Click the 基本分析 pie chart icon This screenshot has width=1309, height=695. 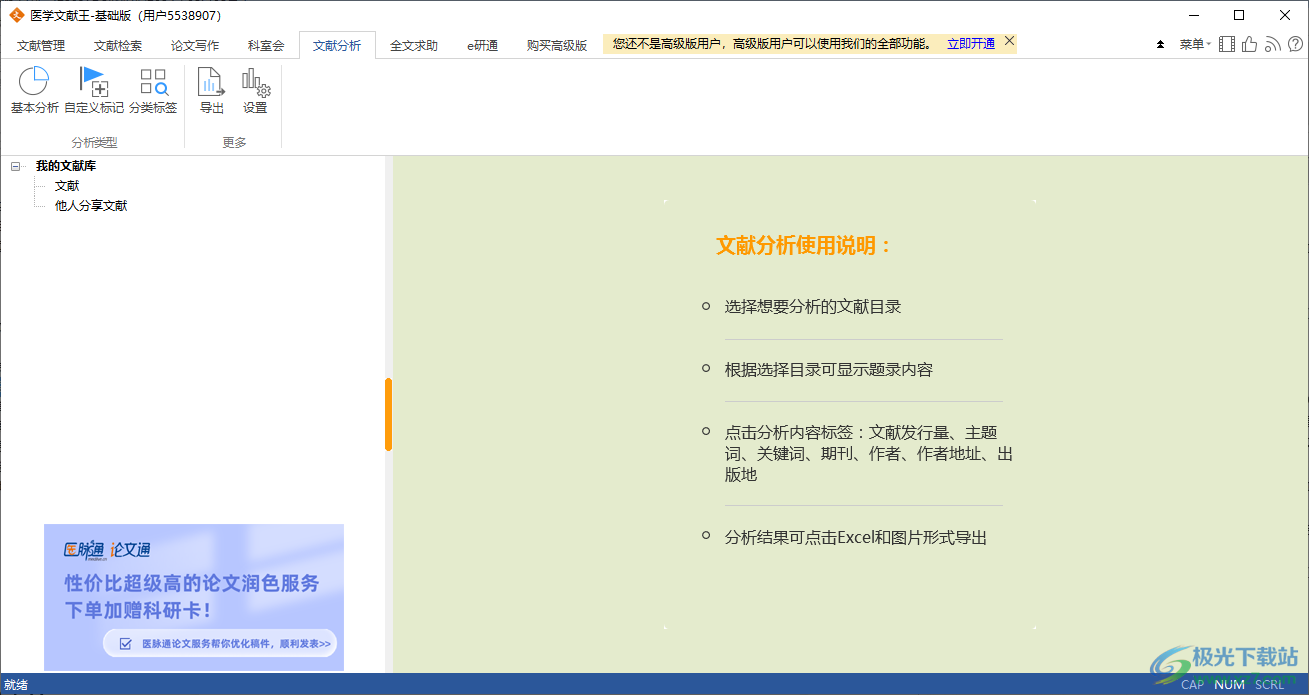point(34,82)
